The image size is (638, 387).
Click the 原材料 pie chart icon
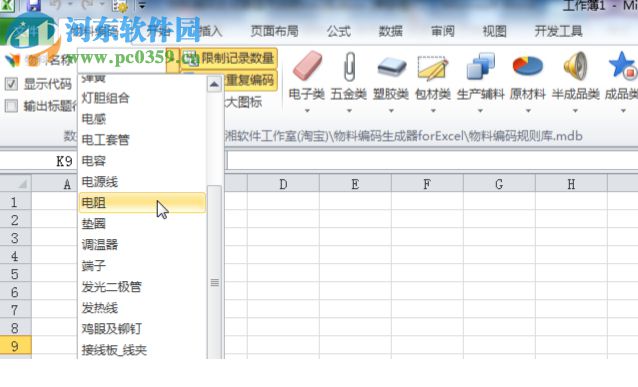click(x=528, y=66)
